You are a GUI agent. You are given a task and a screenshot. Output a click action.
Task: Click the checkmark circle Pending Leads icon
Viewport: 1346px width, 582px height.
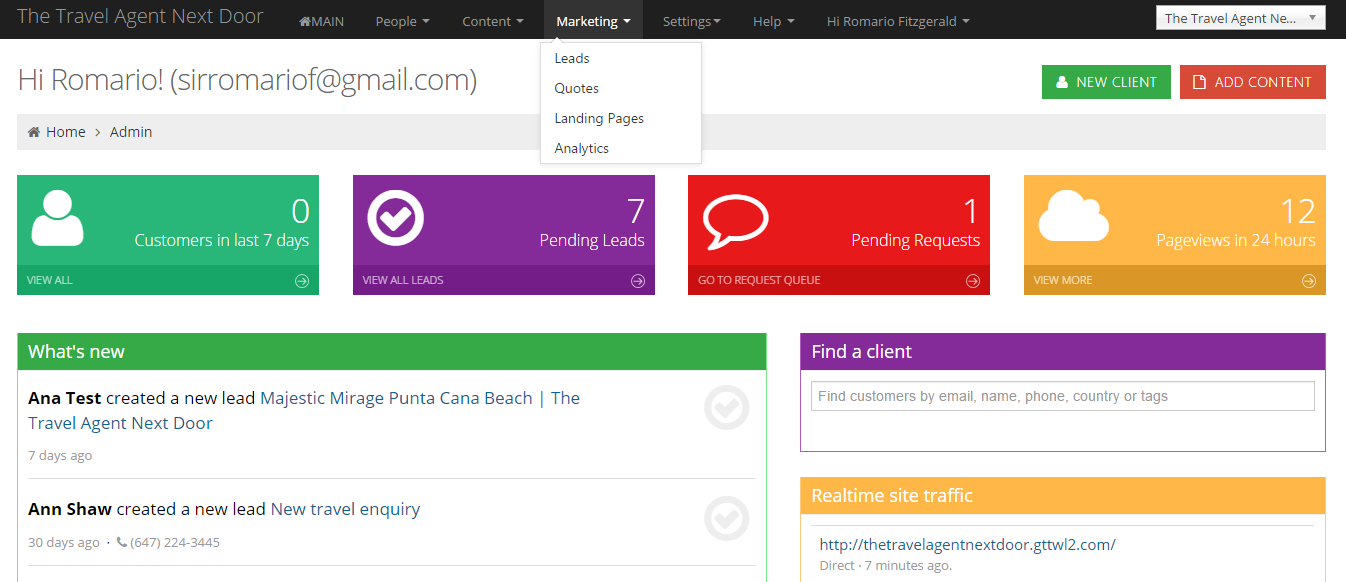pyautogui.click(x=396, y=217)
